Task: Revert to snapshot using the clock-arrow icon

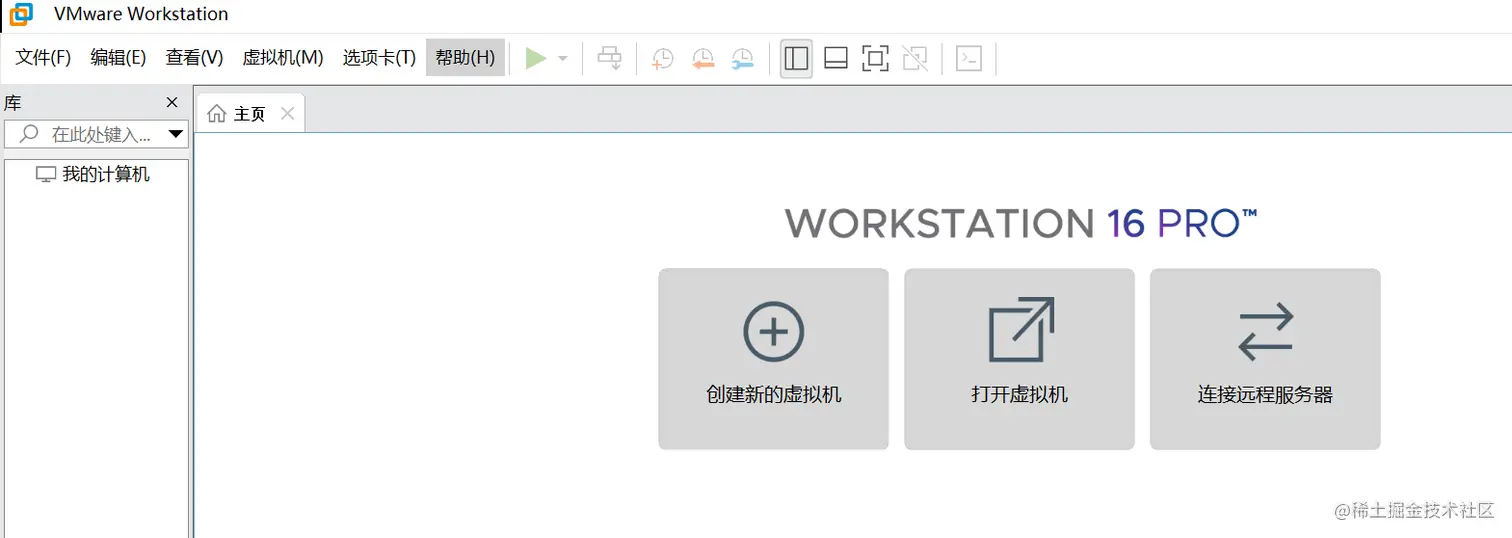Action: 702,59
